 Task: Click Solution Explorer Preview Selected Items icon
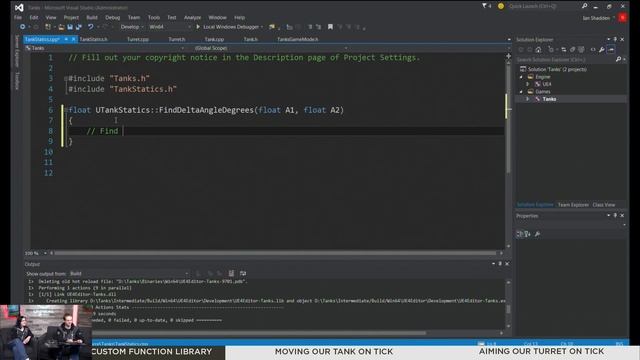pyautogui.click(x=611, y=49)
